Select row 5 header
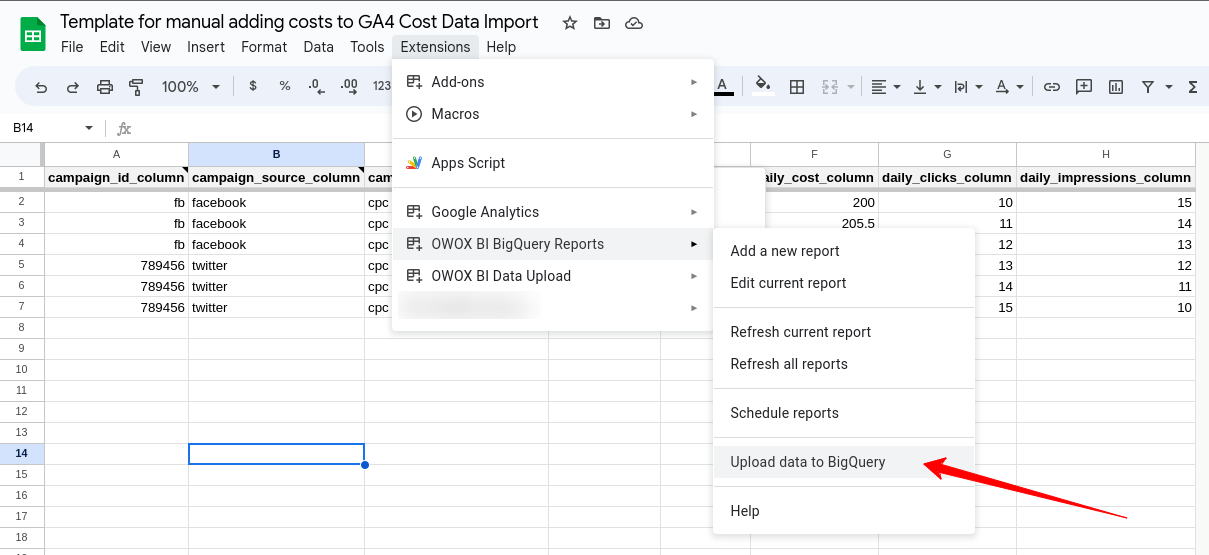Viewport: 1209px width, 555px height. click(21, 265)
